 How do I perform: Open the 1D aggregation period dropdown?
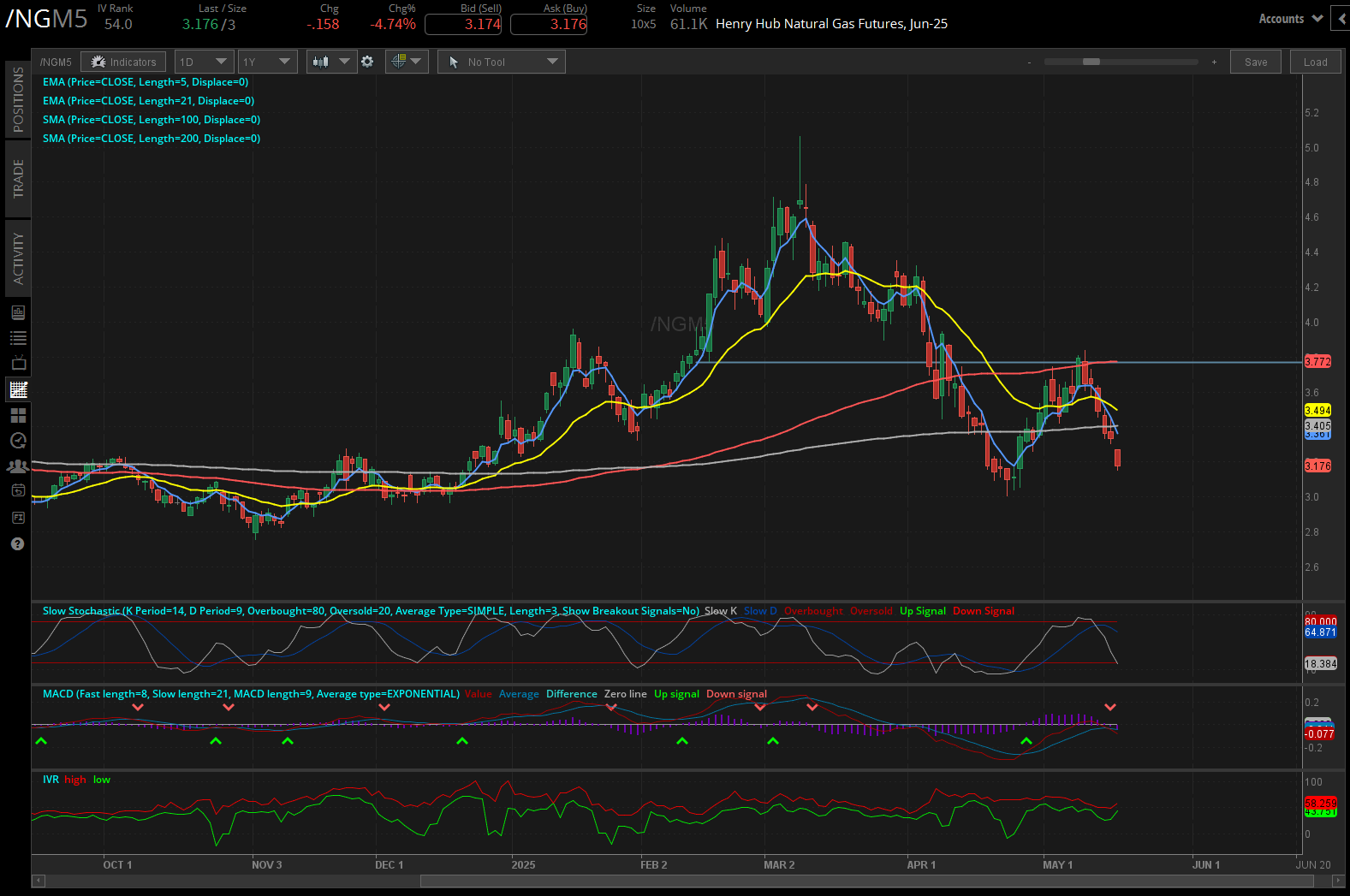click(x=204, y=62)
